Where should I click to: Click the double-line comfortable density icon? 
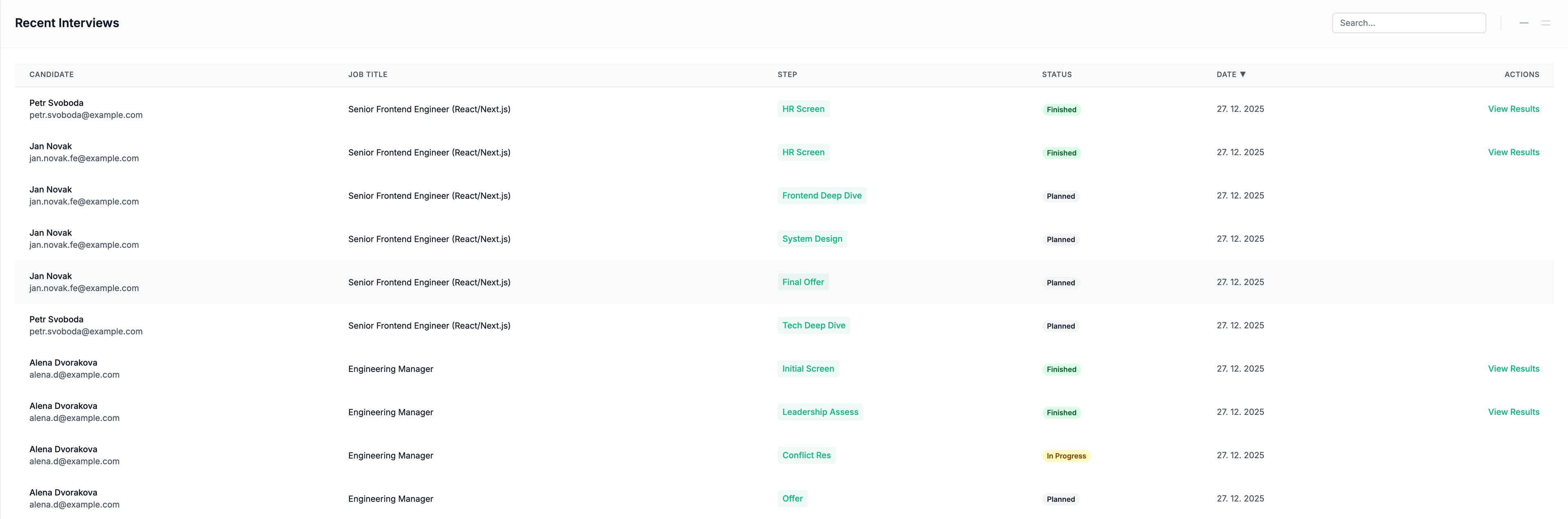coord(1545,23)
